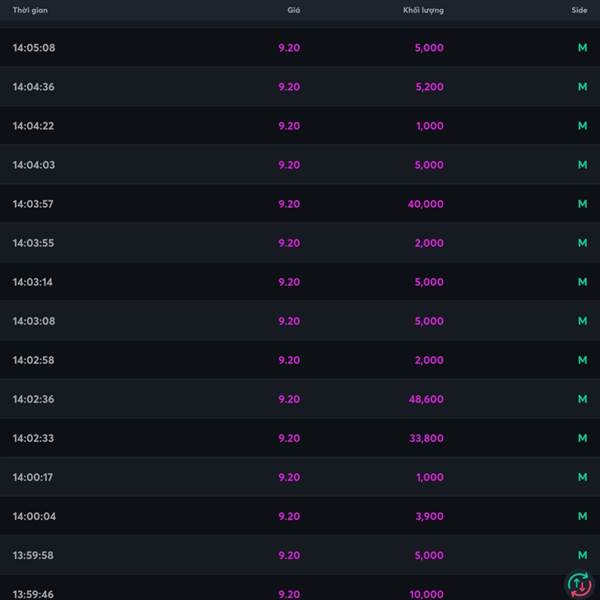Click the Thời gian column header

[x=30, y=10]
